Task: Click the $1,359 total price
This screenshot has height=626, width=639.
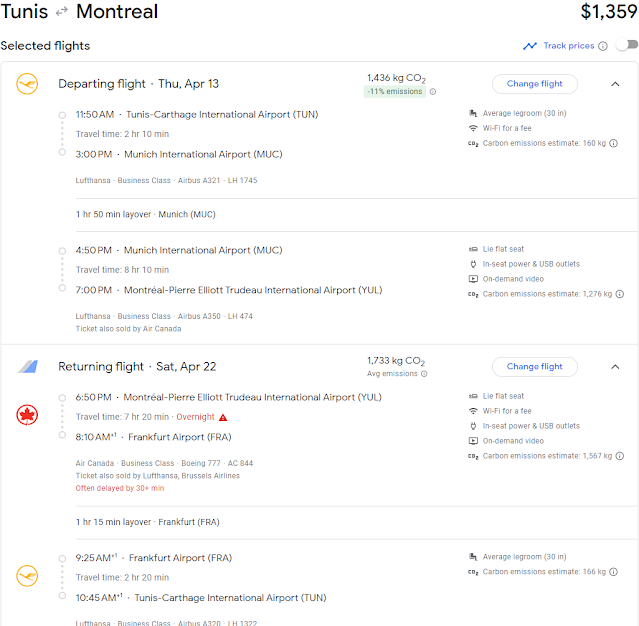Action: point(609,13)
